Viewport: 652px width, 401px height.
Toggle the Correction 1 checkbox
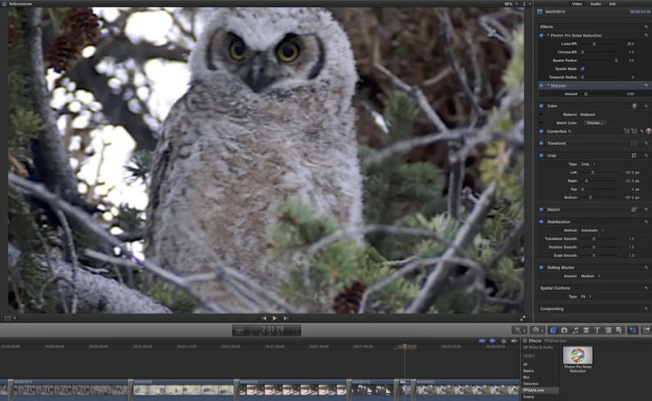click(541, 131)
